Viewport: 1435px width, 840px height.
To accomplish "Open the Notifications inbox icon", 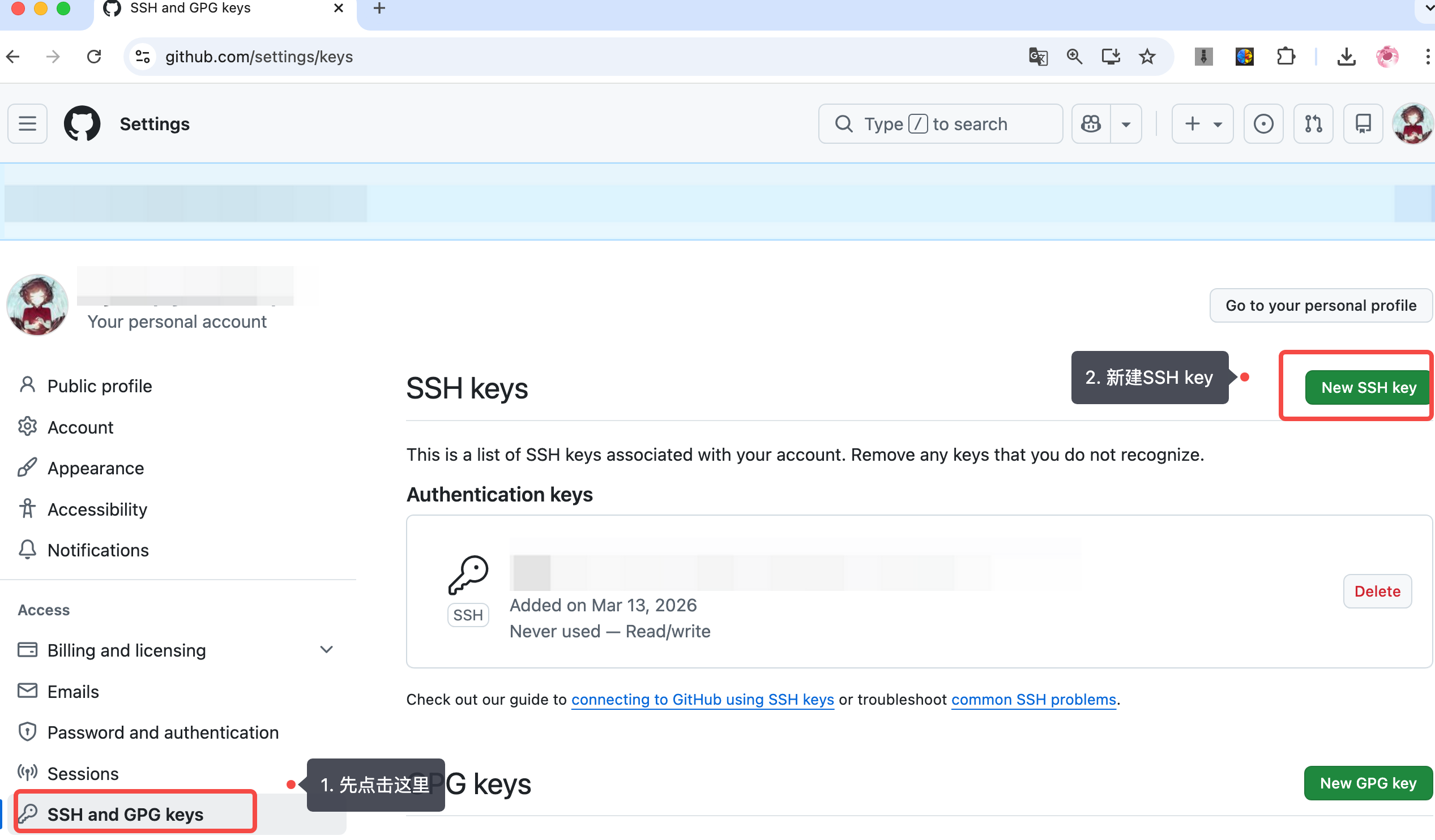I will point(1363,123).
